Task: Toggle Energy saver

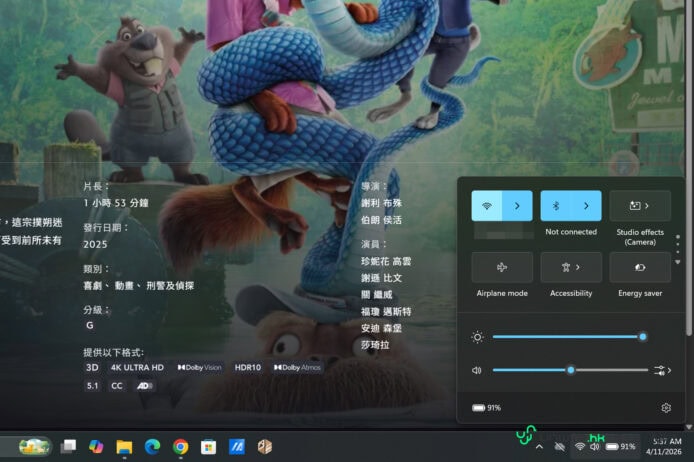Action: [640, 267]
